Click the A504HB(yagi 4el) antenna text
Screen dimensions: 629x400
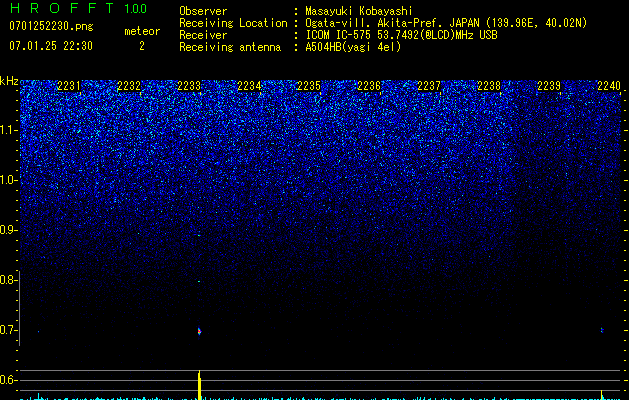[353, 47]
